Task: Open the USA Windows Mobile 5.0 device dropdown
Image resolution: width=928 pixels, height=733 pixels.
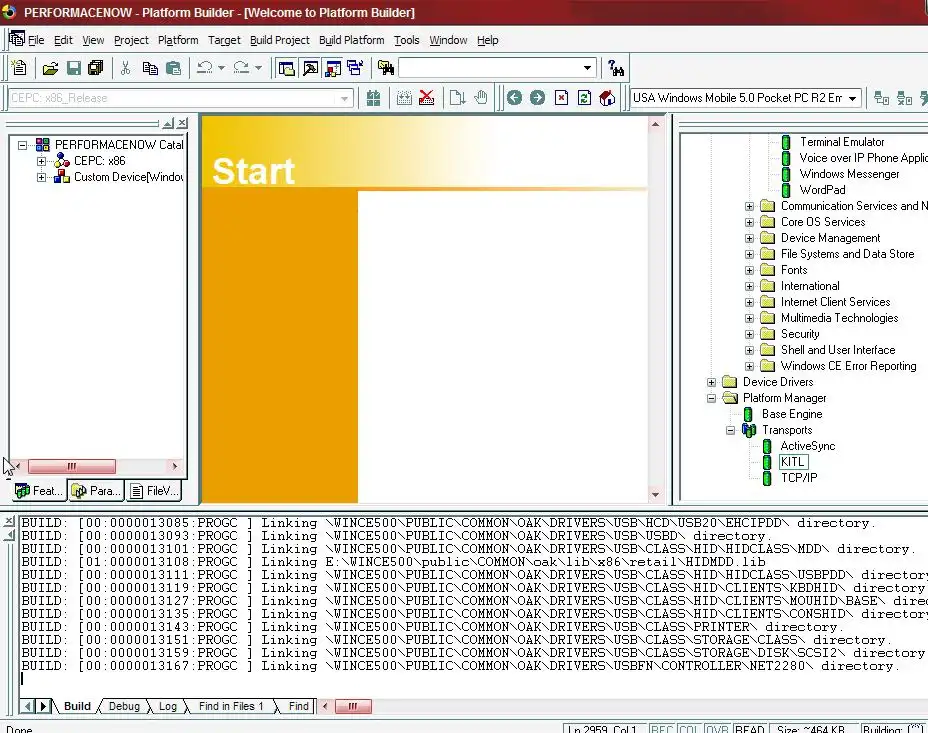Action: [x=852, y=98]
